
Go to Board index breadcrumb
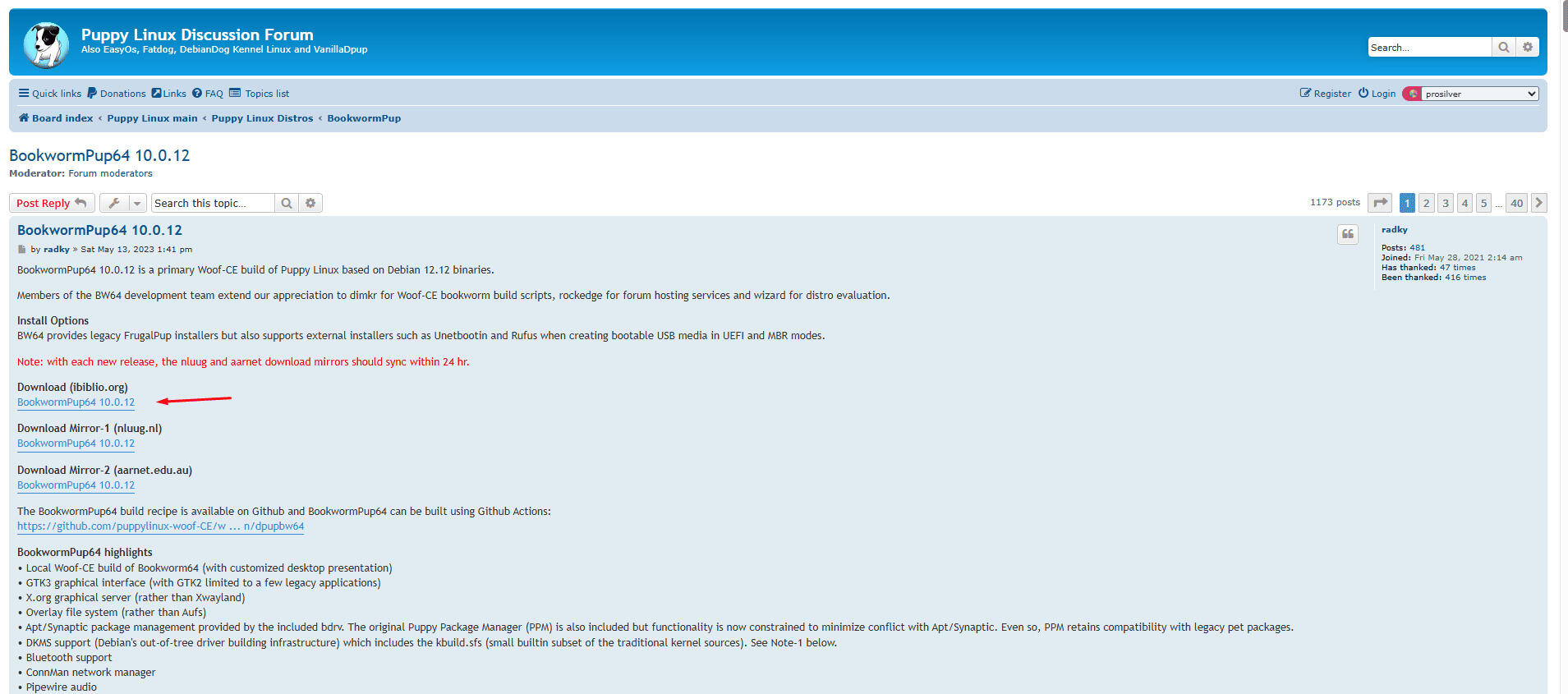tap(56, 118)
